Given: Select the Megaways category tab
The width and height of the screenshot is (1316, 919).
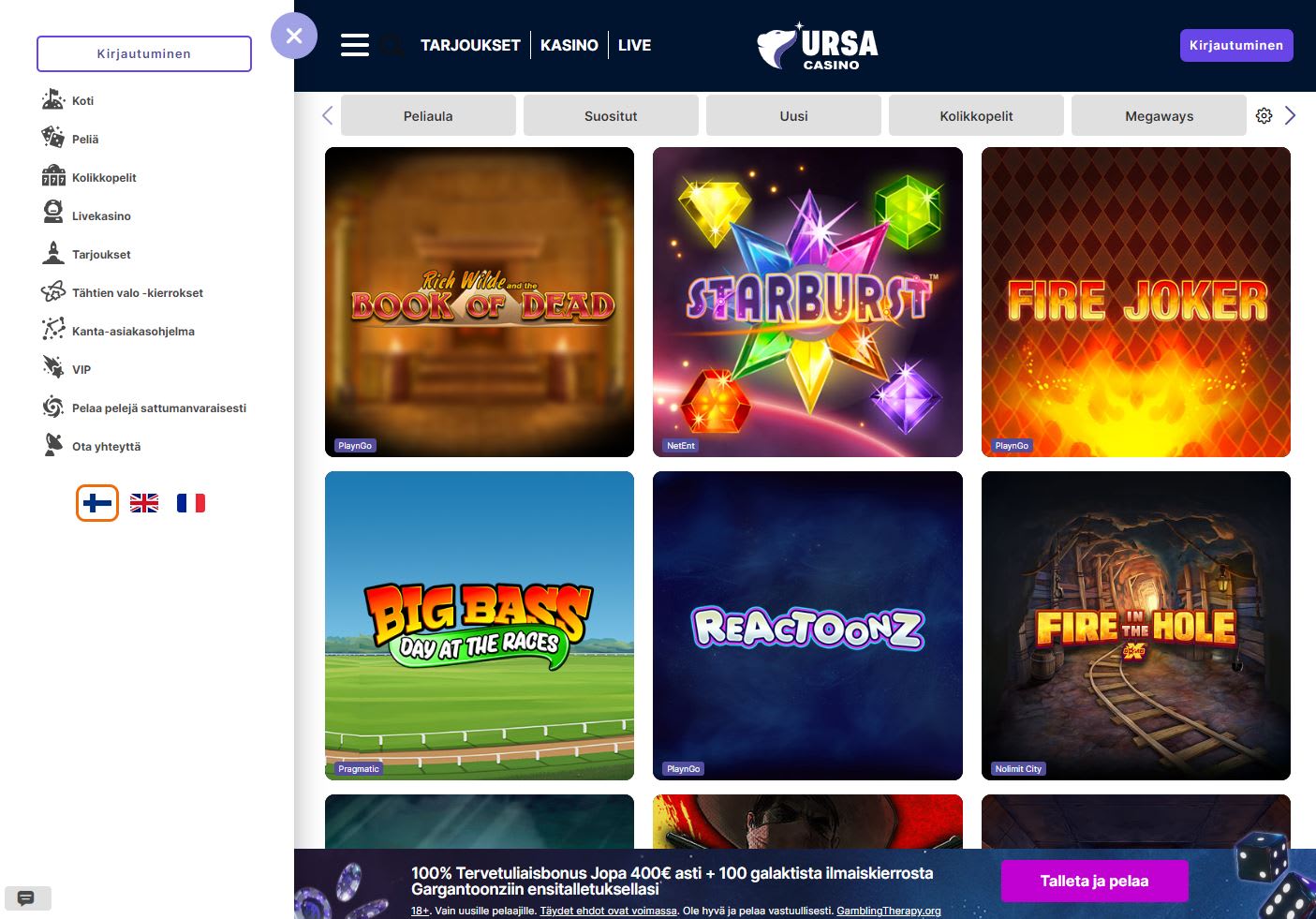Looking at the screenshot, I should [1159, 115].
